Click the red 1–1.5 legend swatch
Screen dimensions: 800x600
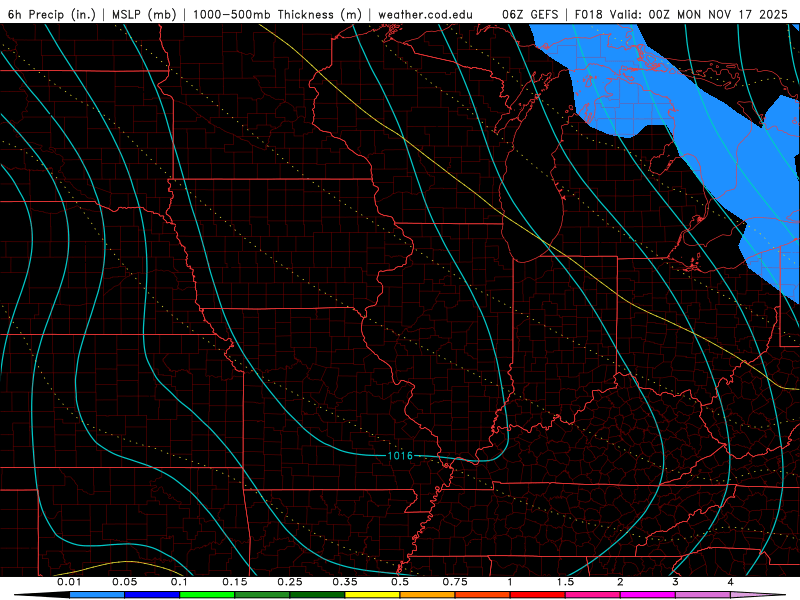pyautogui.click(x=538, y=595)
